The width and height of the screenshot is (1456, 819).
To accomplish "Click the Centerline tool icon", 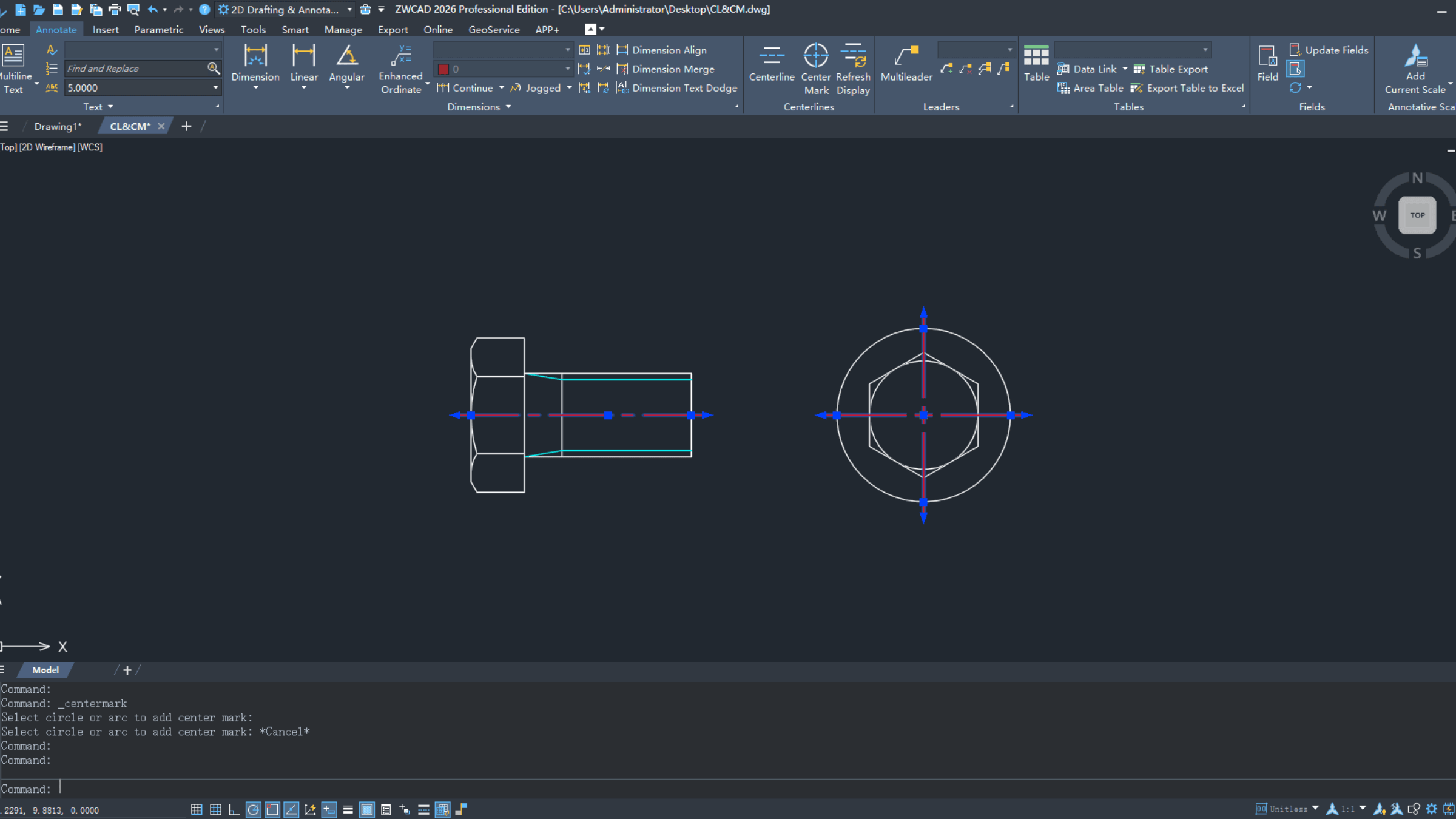I will coord(771,56).
